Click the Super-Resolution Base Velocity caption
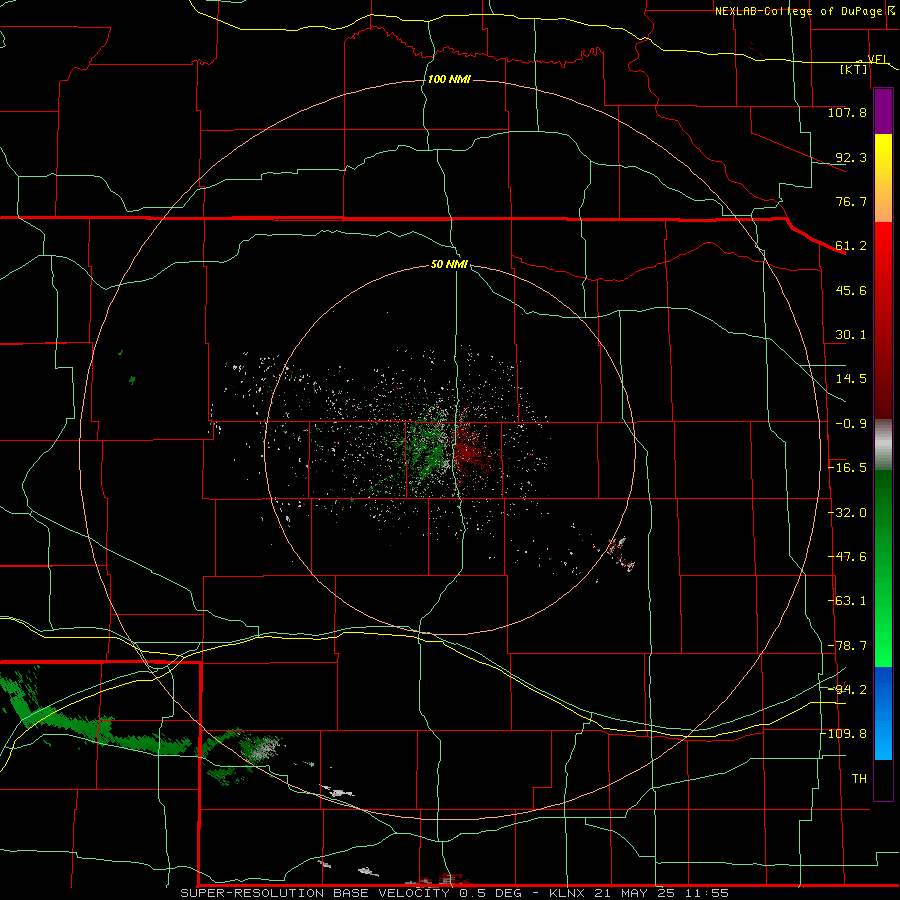 pyautogui.click(x=455, y=893)
